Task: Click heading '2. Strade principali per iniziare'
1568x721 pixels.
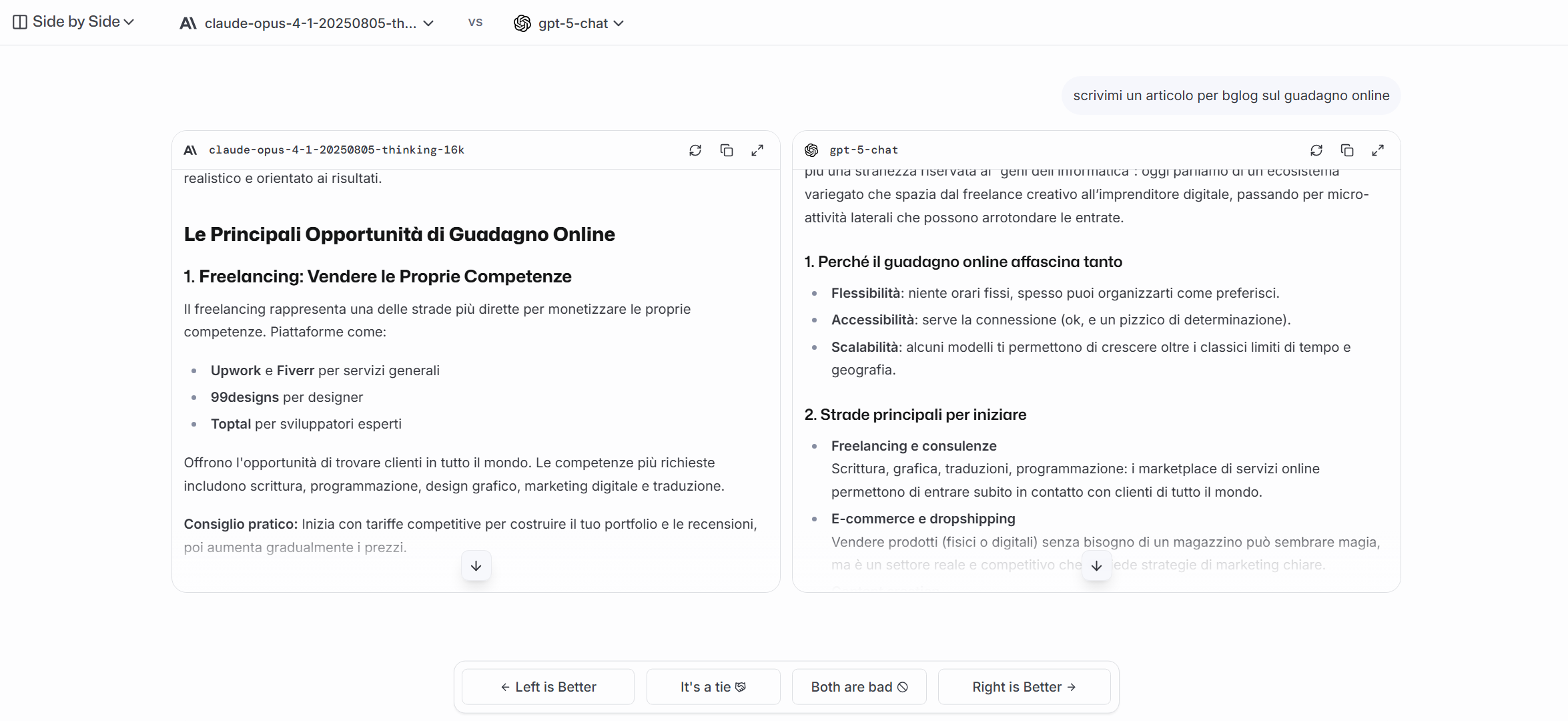Action: click(x=915, y=415)
